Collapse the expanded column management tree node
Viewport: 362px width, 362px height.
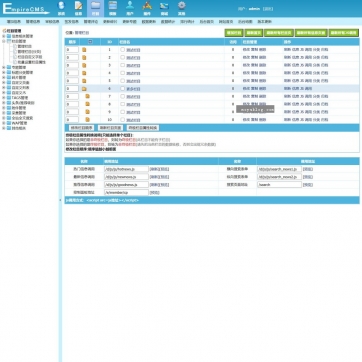tap(4, 41)
